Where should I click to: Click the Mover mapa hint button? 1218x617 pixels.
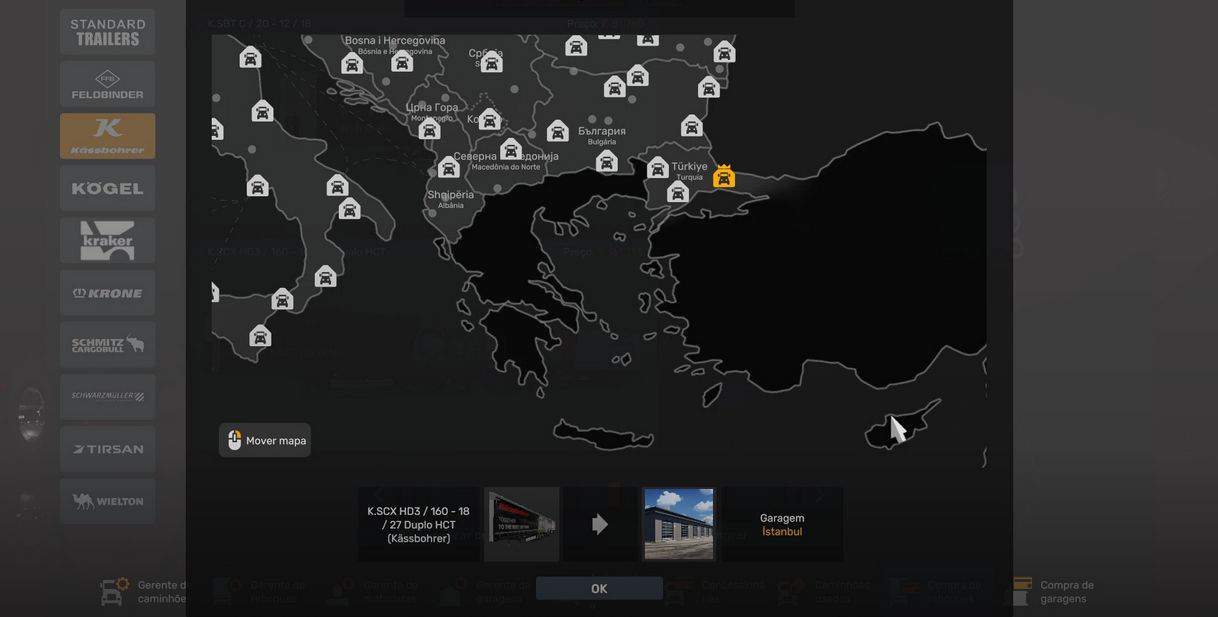point(265,441)
